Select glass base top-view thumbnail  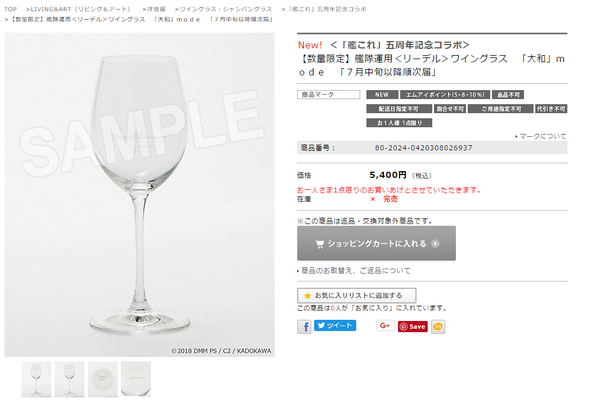tap(103, 379)
